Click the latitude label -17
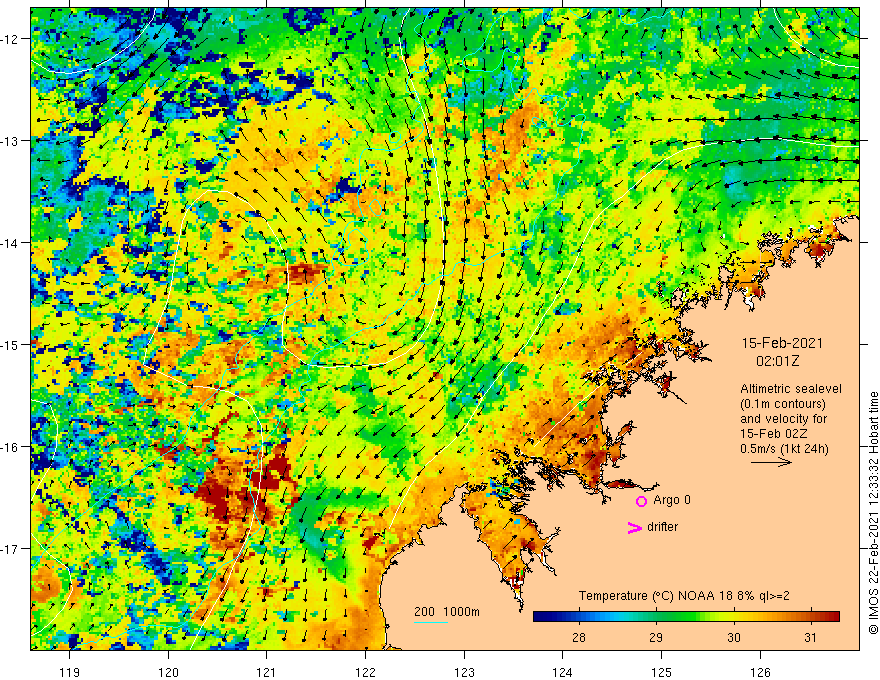Image resolution: width=880 pixels, height=680 pixels. pos(10,549)
